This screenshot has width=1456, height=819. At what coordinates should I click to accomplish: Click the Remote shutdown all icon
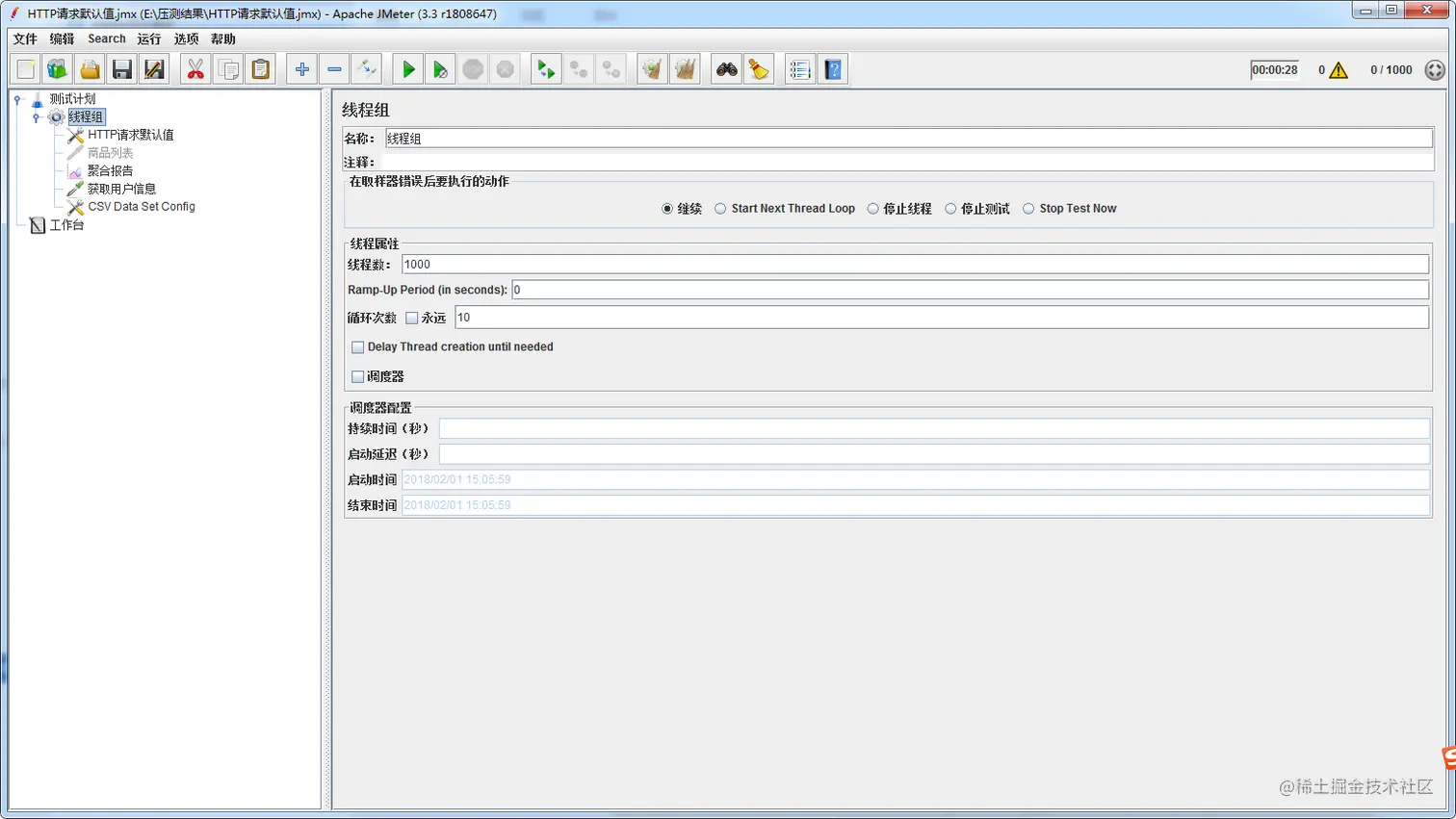coord(611,69)
